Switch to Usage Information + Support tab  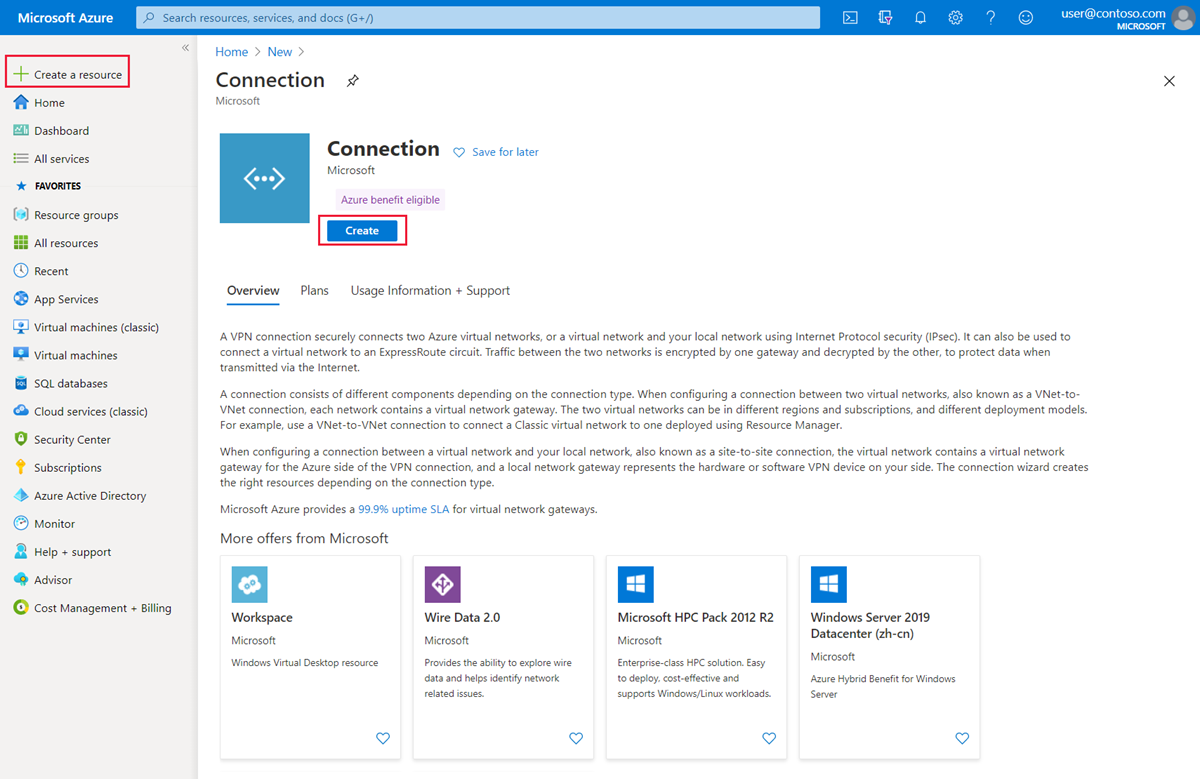pyautogui.click(x=430, y=290)
